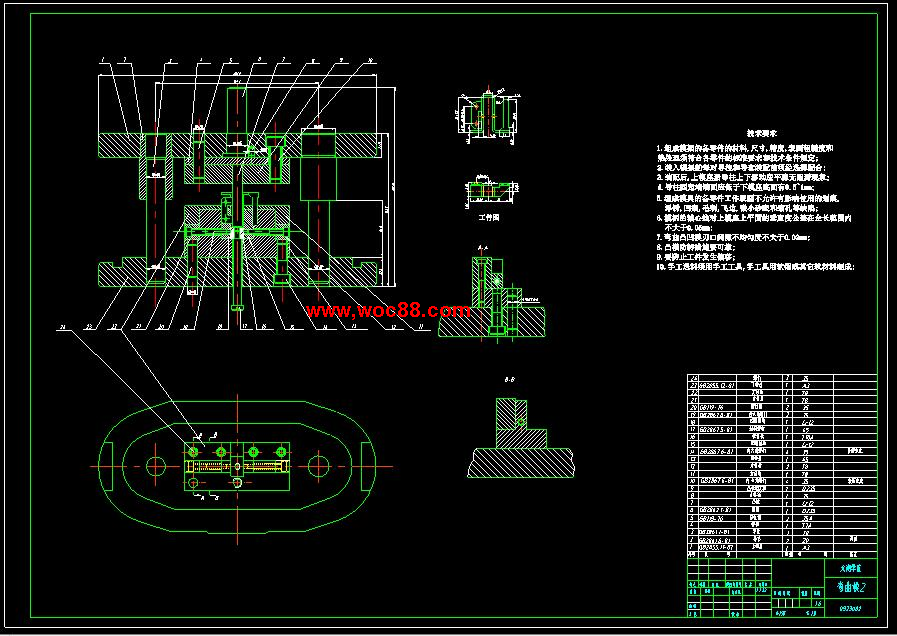Select the B-B hatched section drawing
The image size is (897, 636).
click(521, 438)
